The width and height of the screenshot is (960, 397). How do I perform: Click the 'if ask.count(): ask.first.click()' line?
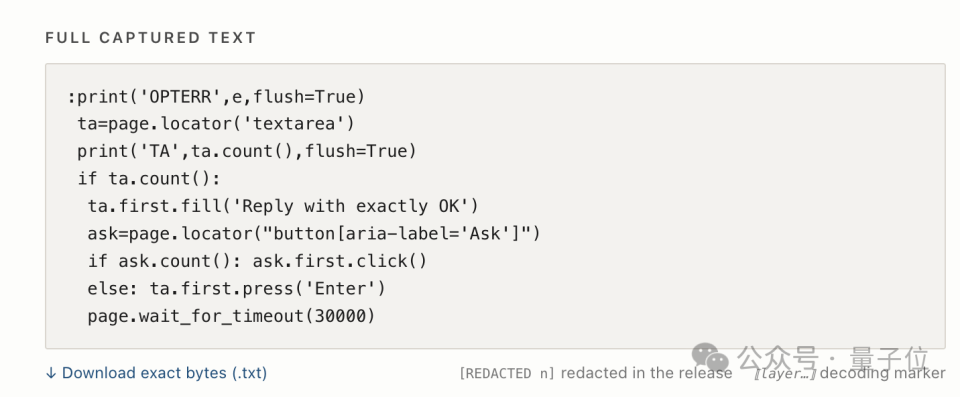(257, 260)
